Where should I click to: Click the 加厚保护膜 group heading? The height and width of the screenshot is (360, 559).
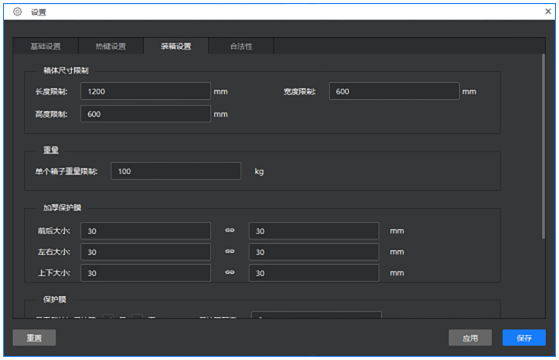[62, 207]
